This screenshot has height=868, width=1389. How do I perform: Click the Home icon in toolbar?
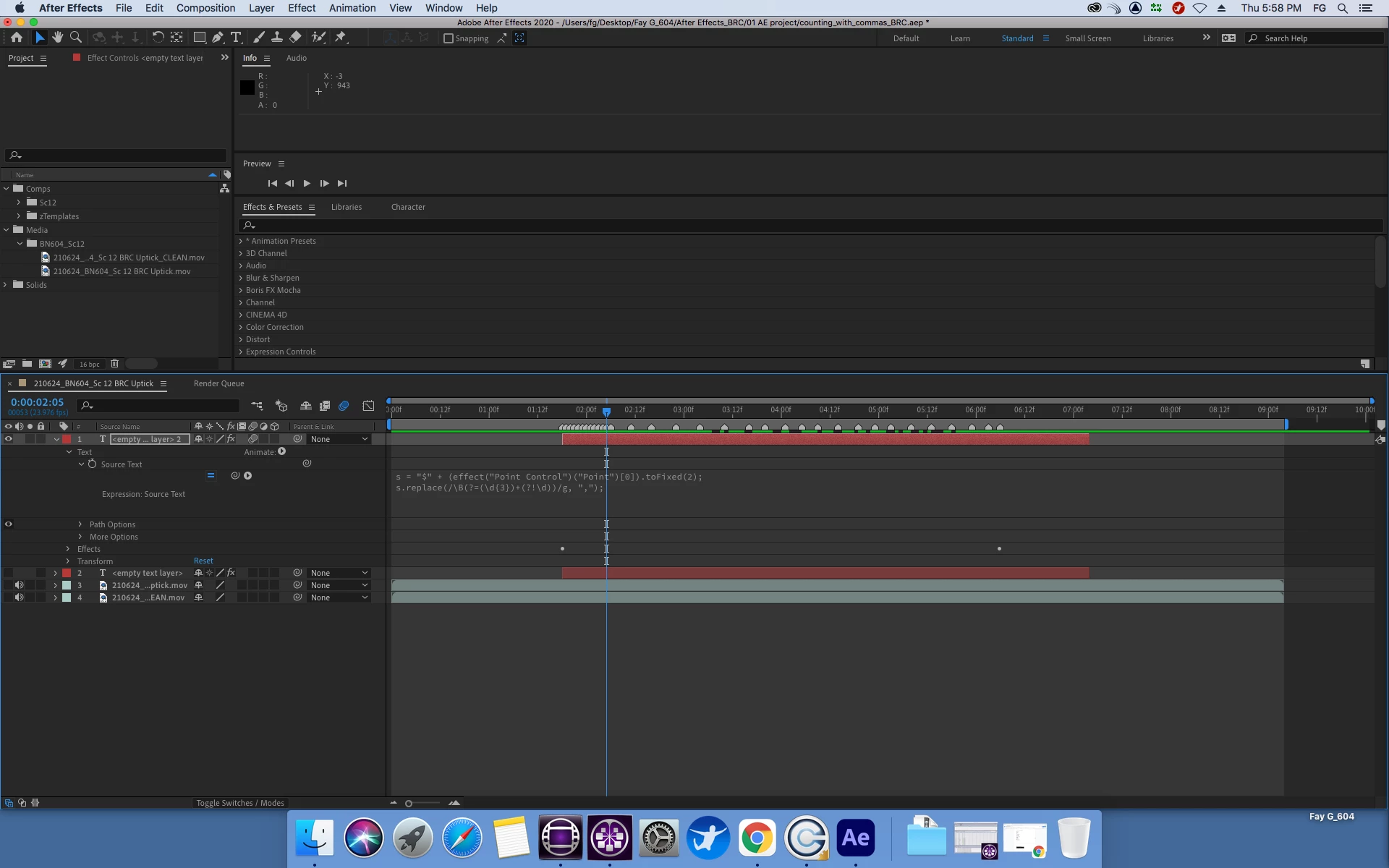click(x=17, y=38)
